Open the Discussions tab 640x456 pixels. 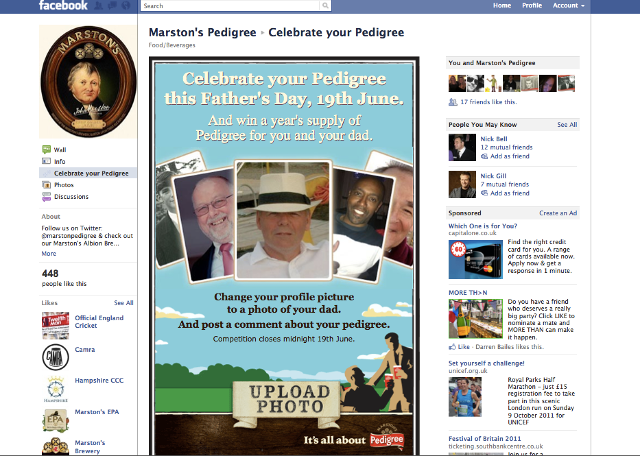click(x=71, y=197)
